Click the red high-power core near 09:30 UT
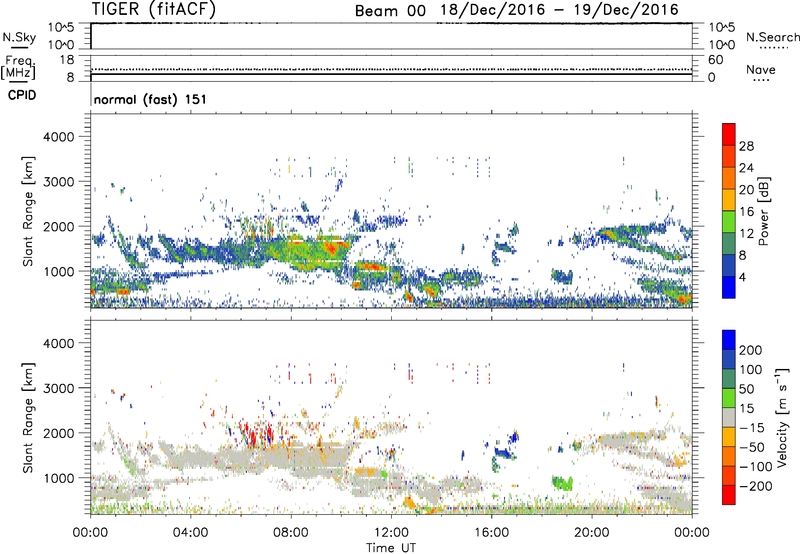This screenshot has width=800, height=554. [x=332, y=248]
